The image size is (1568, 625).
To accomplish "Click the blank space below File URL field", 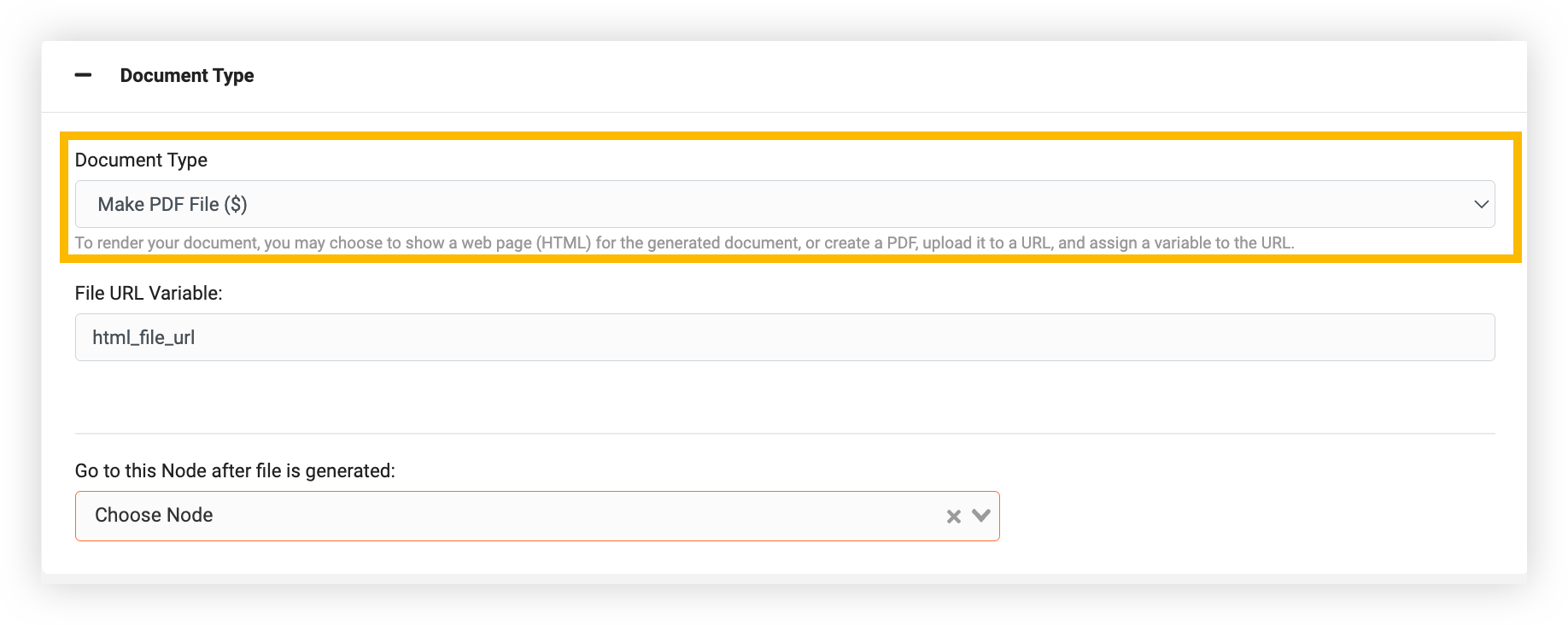I will click(785, 397).
